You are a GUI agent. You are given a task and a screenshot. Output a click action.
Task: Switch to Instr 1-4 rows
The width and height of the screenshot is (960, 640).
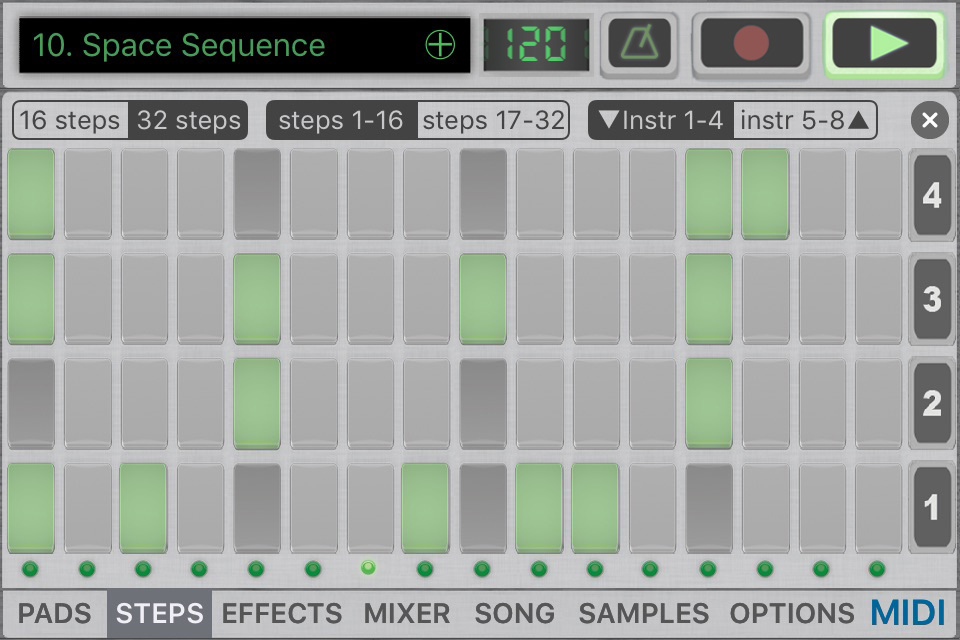click(661, 120)
